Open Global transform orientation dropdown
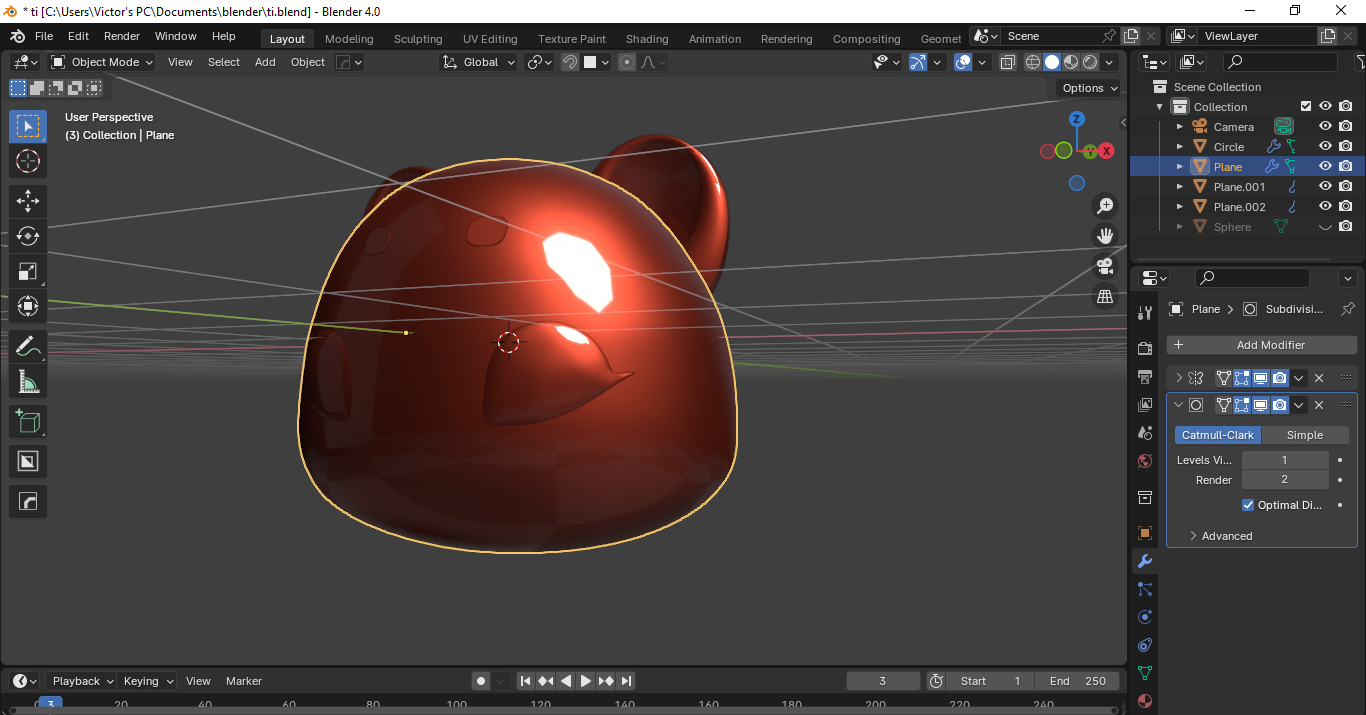The image size is (1366, 715). tap(479, 62)
